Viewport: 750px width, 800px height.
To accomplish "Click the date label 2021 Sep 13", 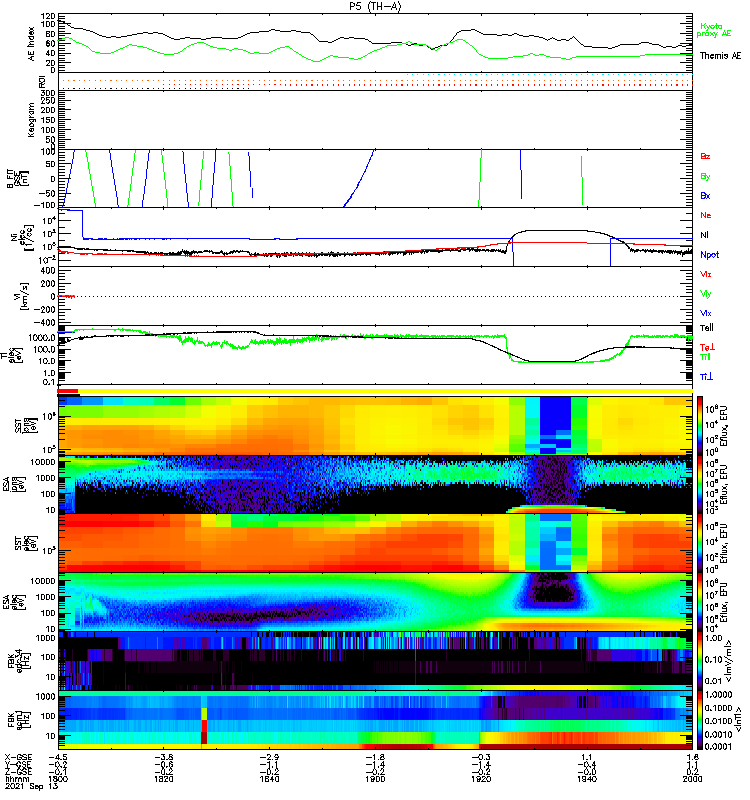I will coord(32,786).
